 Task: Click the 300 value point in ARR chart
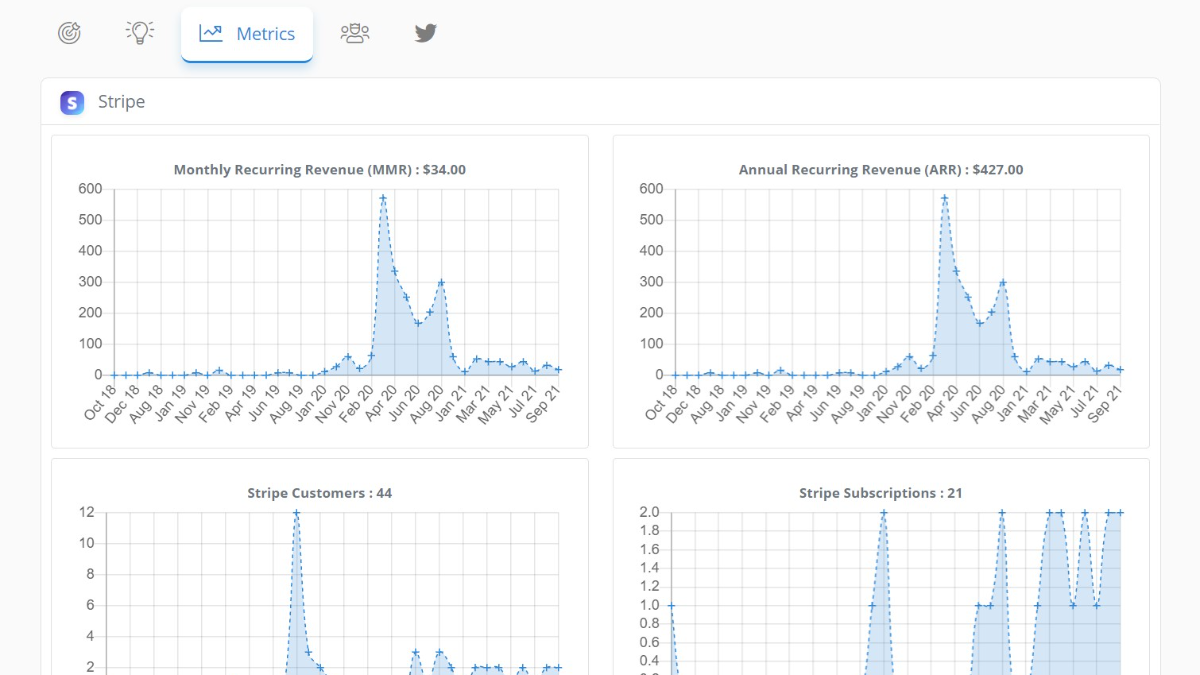click(1002, 282)
